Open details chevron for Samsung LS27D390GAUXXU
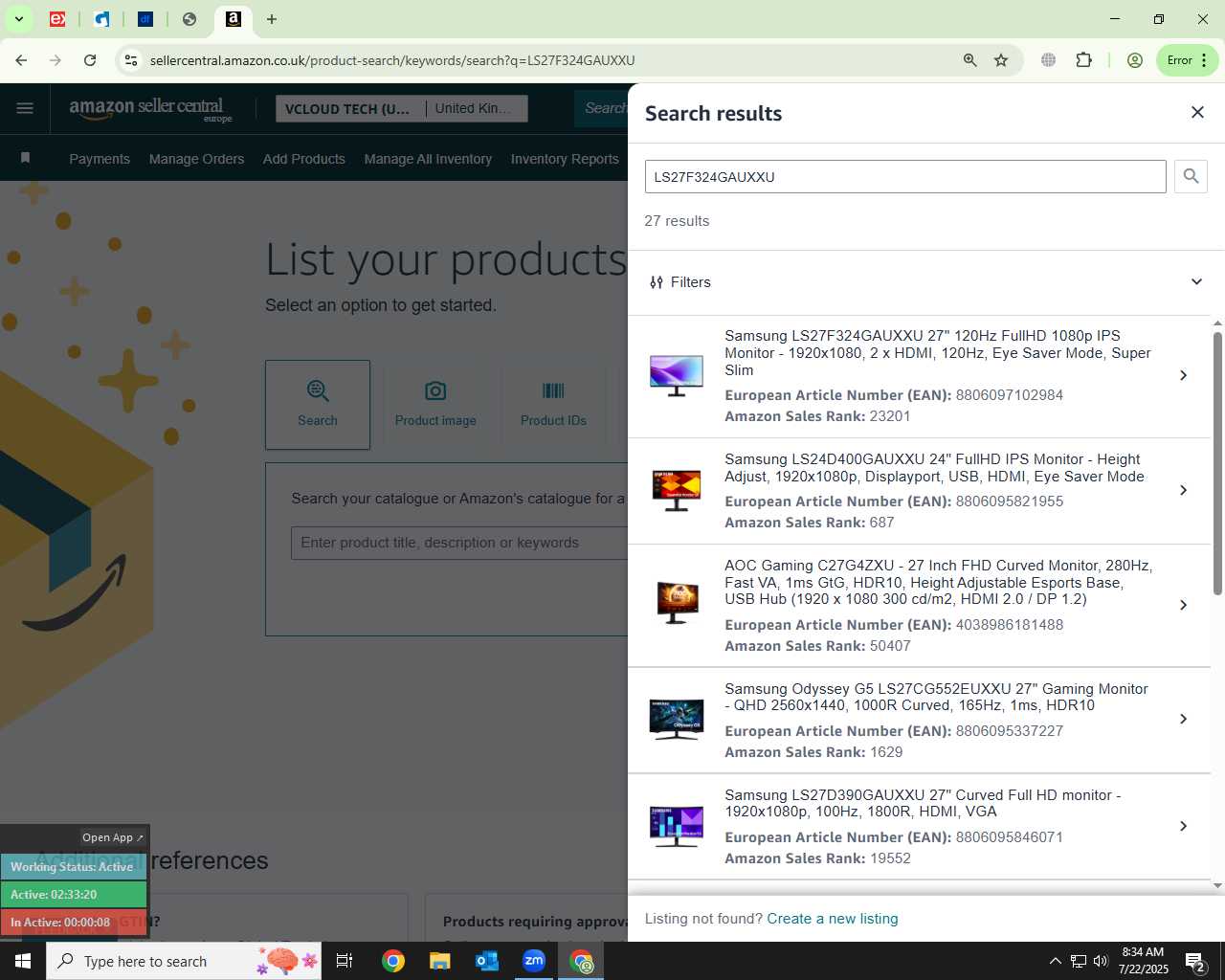 coord(1184,826)
